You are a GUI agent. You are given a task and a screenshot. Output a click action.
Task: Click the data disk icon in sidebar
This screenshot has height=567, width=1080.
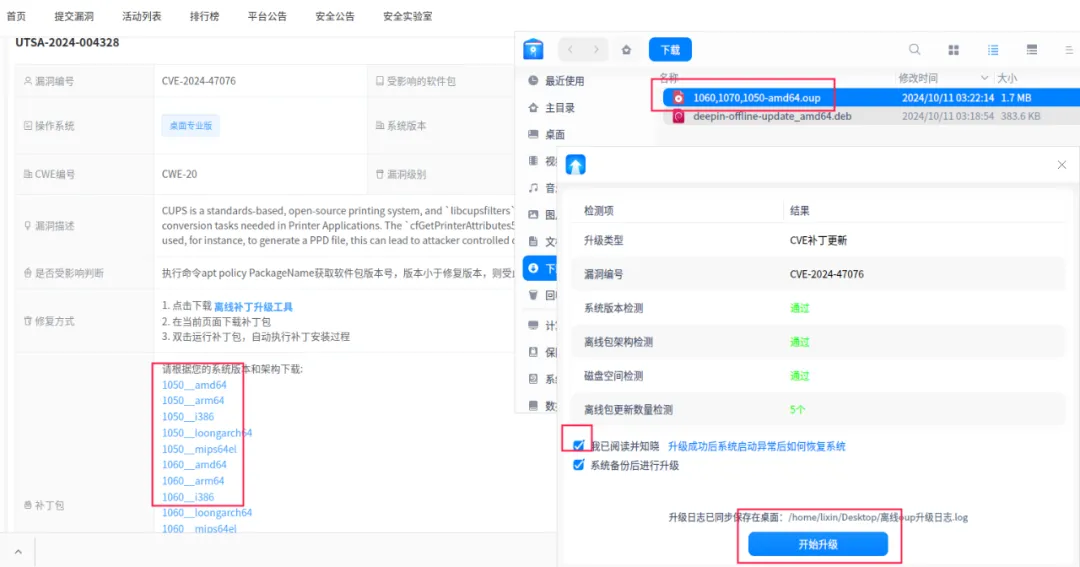(533, 406)
